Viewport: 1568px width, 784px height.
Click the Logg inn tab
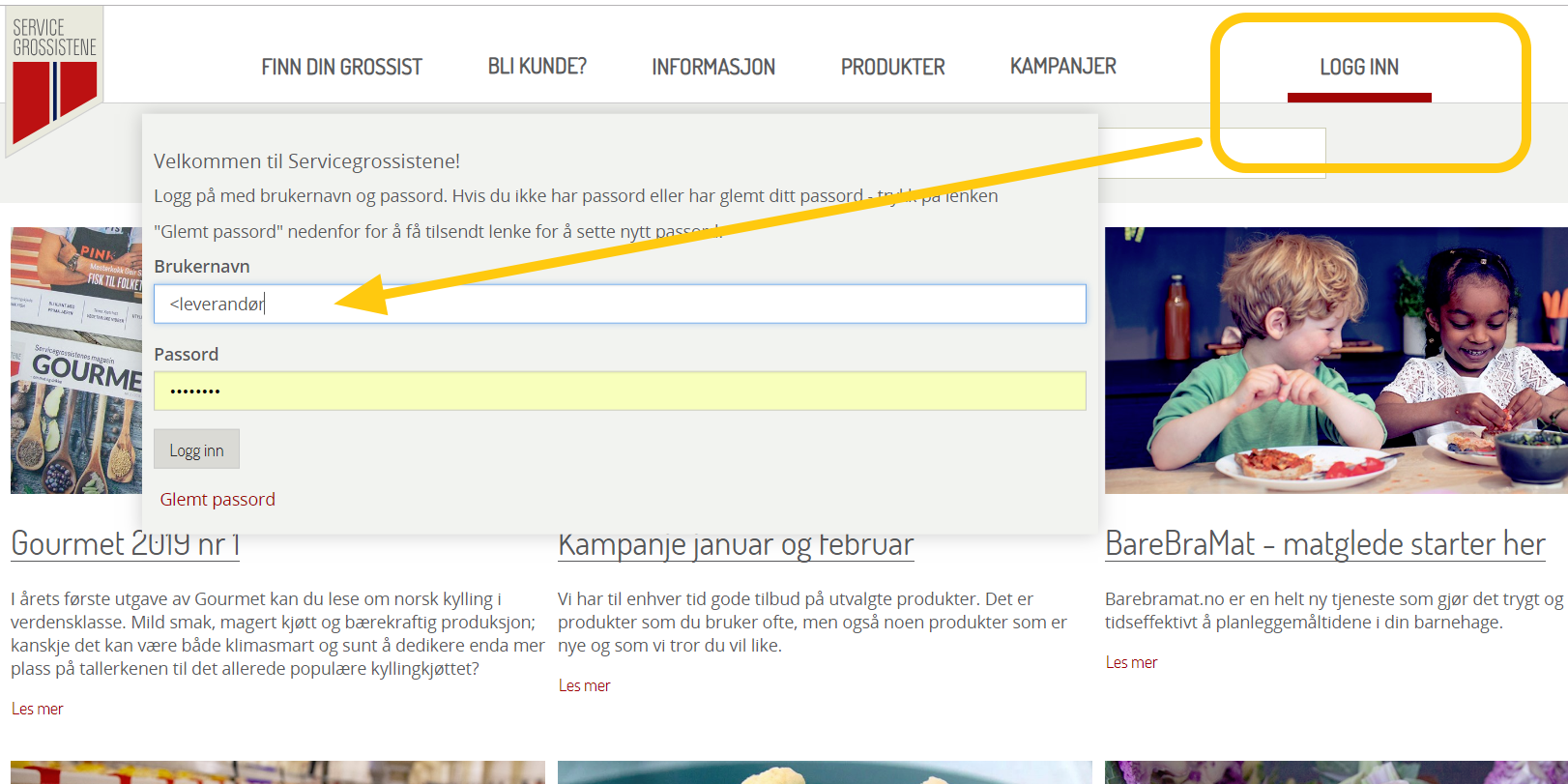click(1358, 68)
